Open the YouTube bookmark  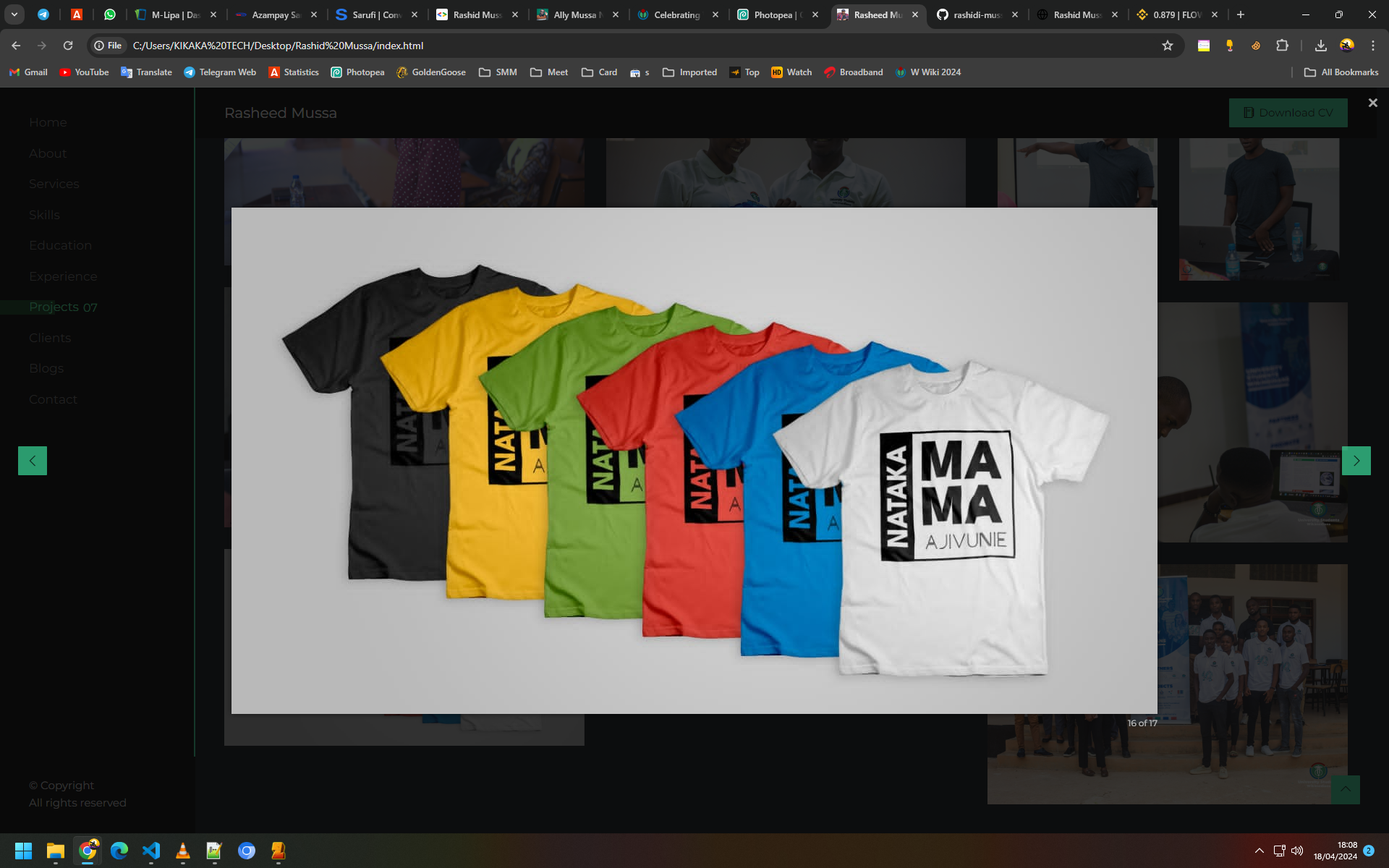[84, 72]
